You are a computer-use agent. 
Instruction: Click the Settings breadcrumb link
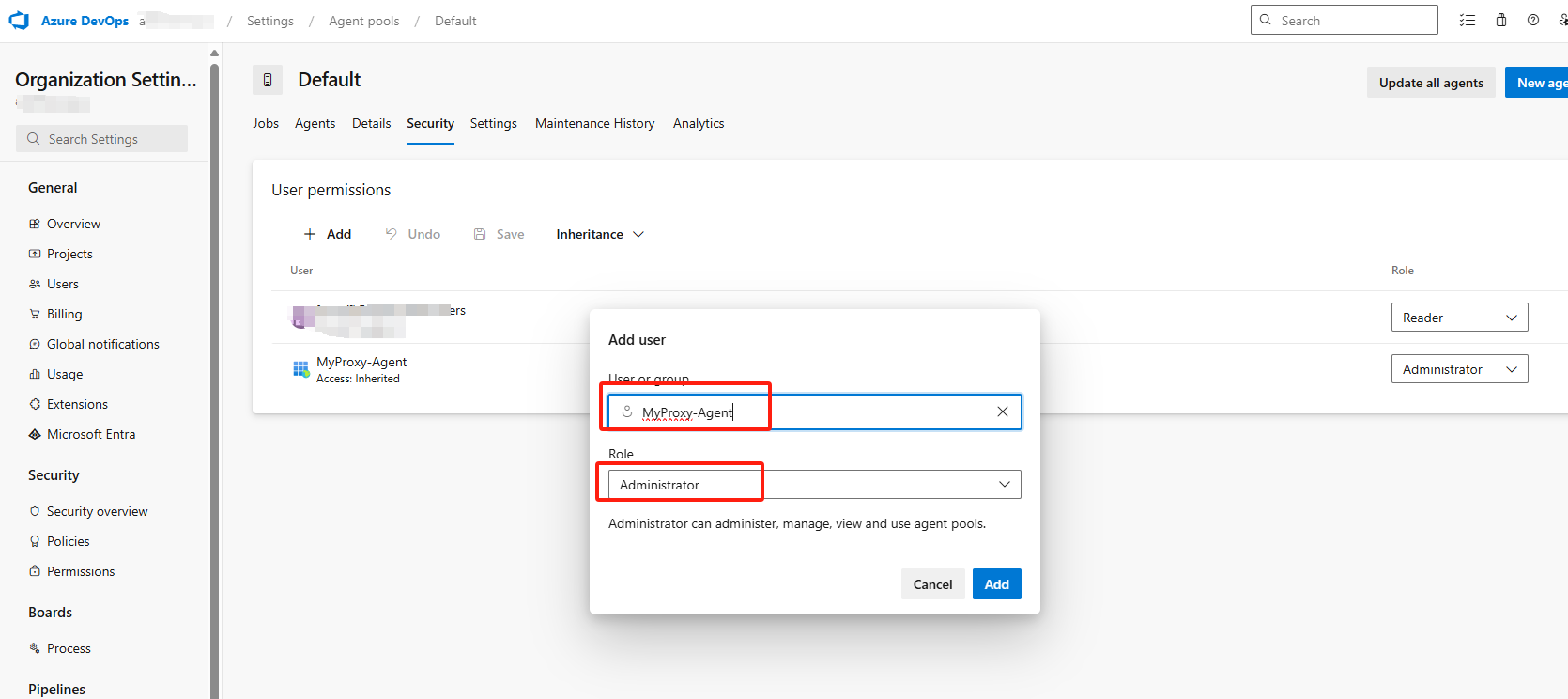pos(270,21)
